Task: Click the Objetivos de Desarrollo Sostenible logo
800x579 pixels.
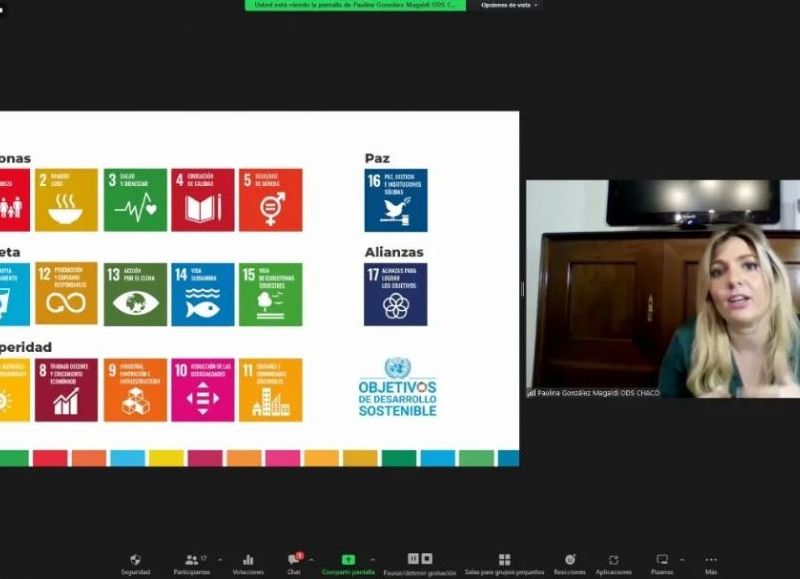Action: coord(397,387)
